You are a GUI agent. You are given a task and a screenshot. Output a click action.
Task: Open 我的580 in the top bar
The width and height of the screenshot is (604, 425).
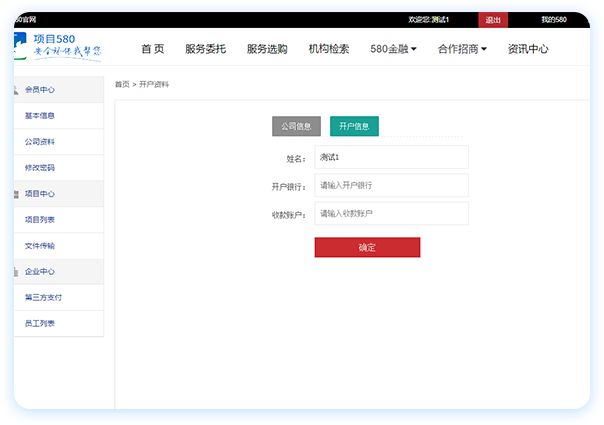(x=553, y=20)
